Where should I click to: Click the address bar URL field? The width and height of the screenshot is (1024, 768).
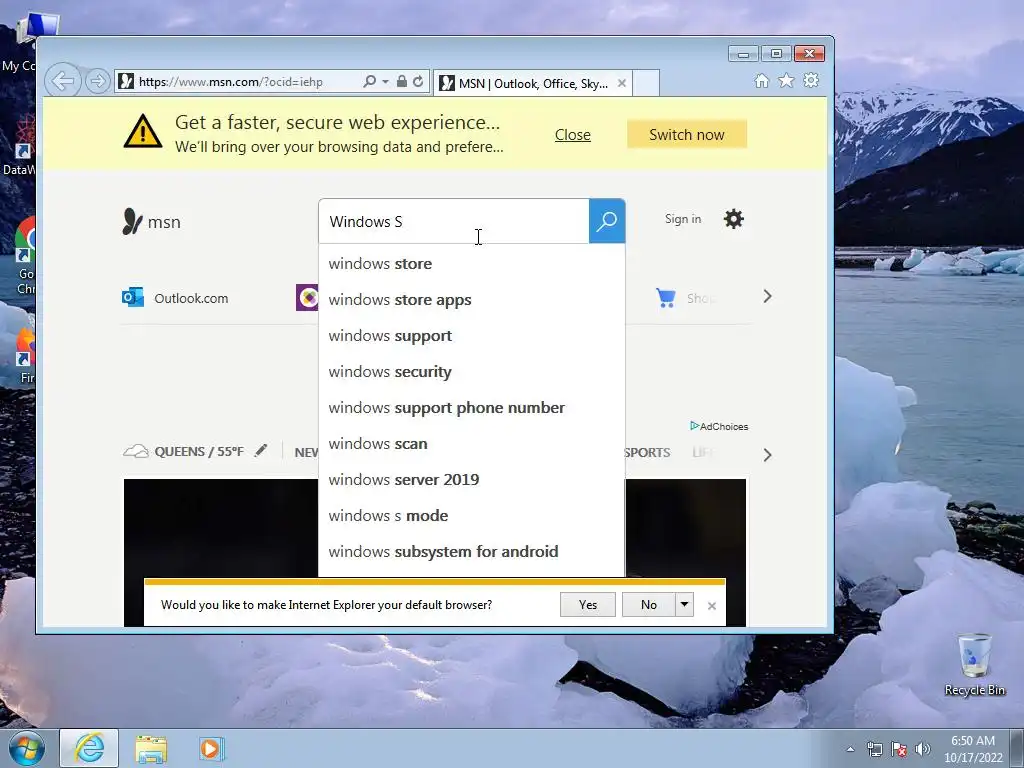click(x=238, y=82)
